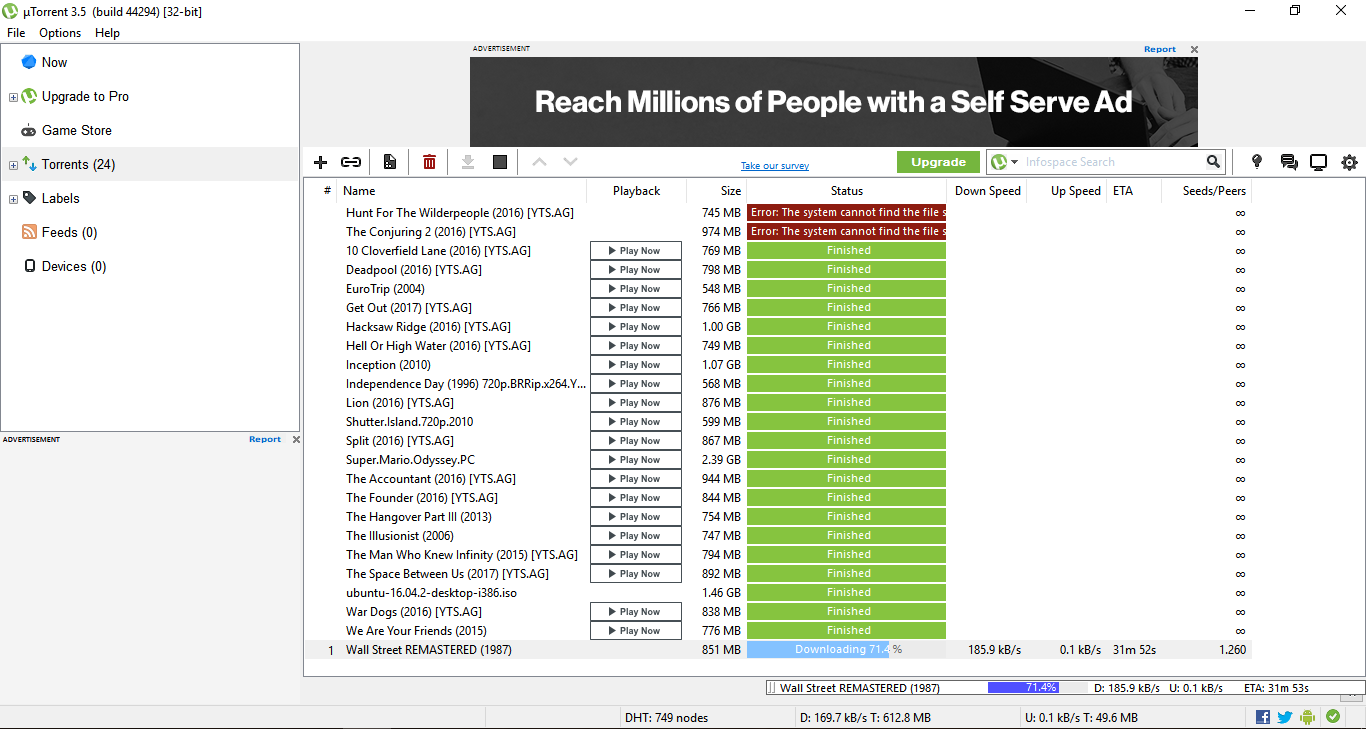Click the red Remove Torrent trash icon
The width and height of the screenshot is (1366, 729).
point(429,162)
